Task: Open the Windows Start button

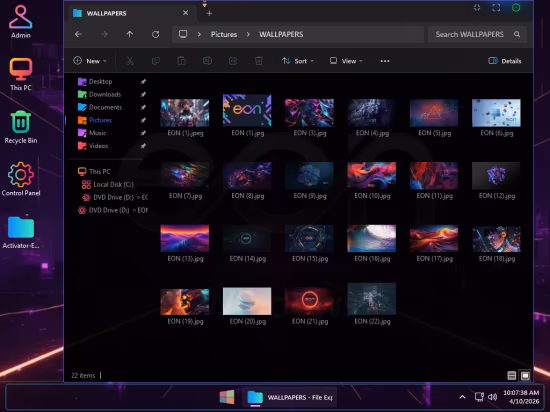Action: coord(227,397)
